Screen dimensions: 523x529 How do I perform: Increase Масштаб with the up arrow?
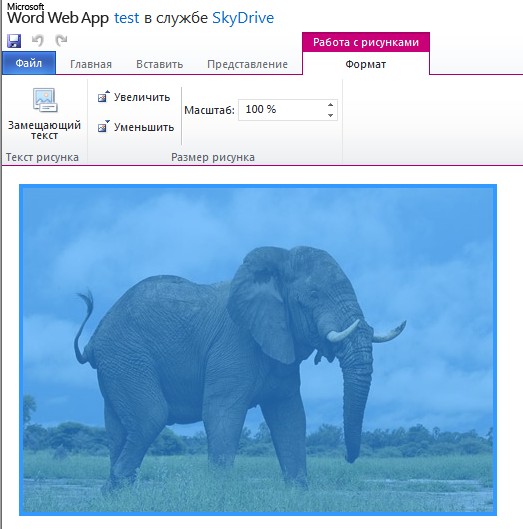point(330,105)
